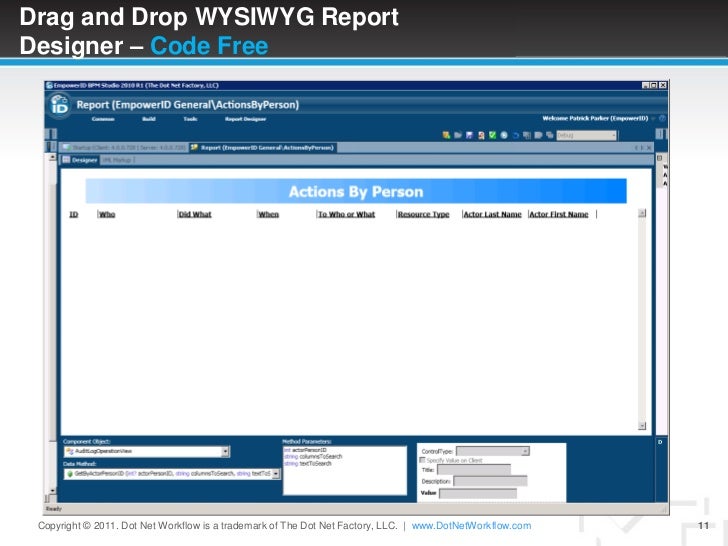Select the actorPersonID method parameter
This screenshot has width=728, height=546.
pos(306,450)
